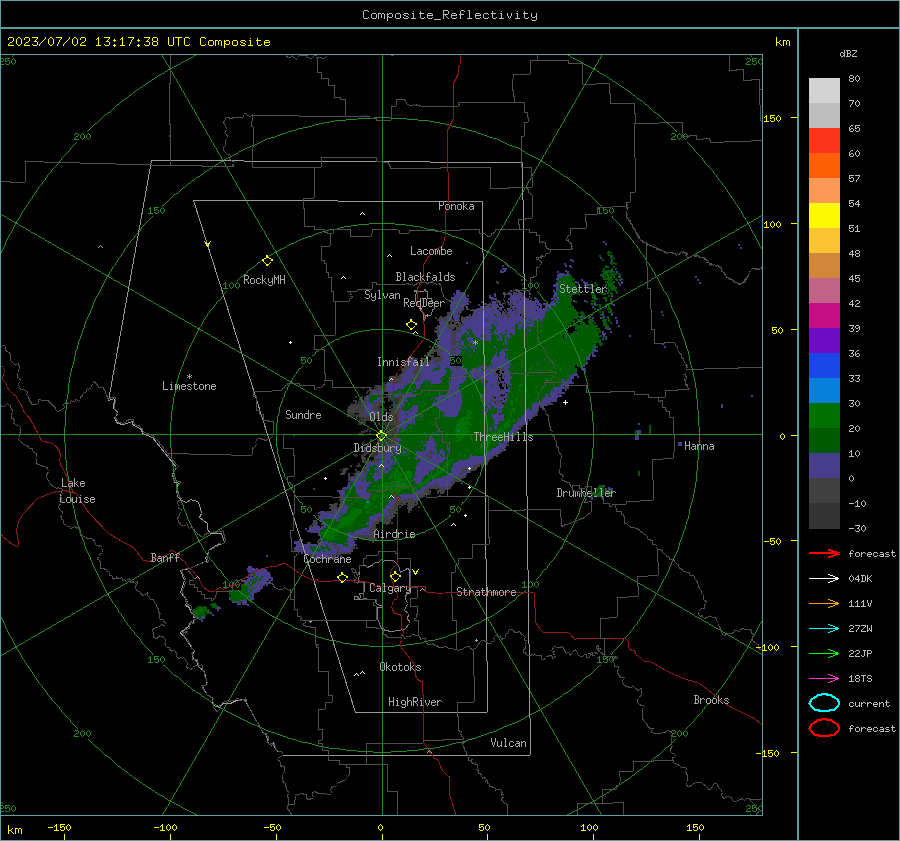Click the 33 dBZ light blue swatch
The height and width of the screenshot is (841, 900).
click(824, 390)
